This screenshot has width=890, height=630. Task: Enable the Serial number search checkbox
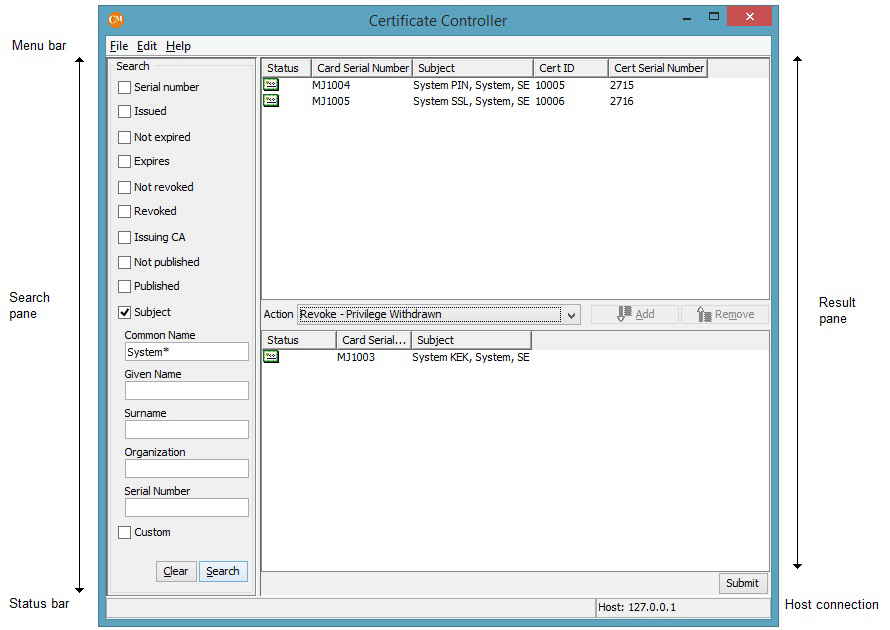pos(125,87)
